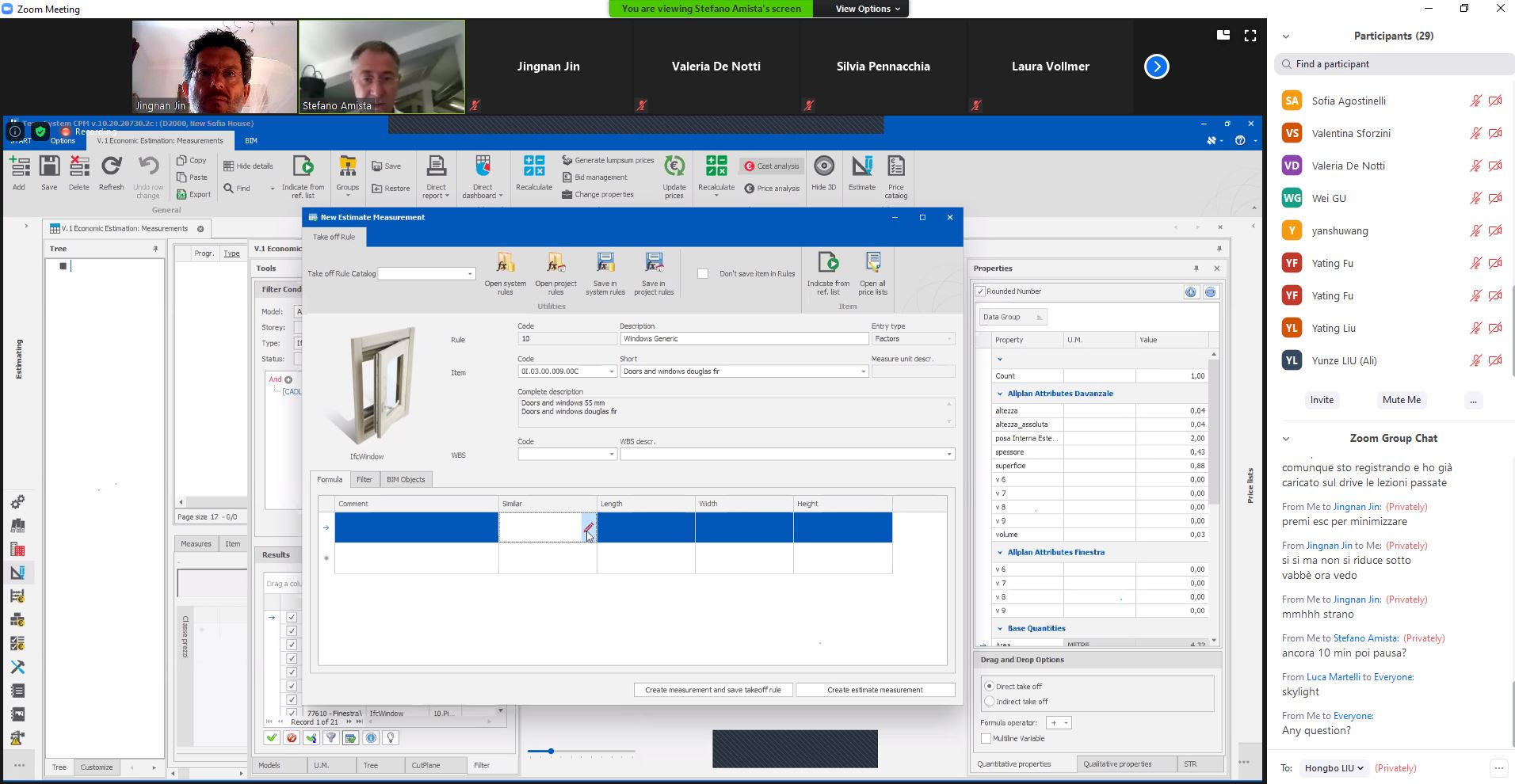Click the Update prices icon
The image size is (1515, 784).
click(674, 167)
